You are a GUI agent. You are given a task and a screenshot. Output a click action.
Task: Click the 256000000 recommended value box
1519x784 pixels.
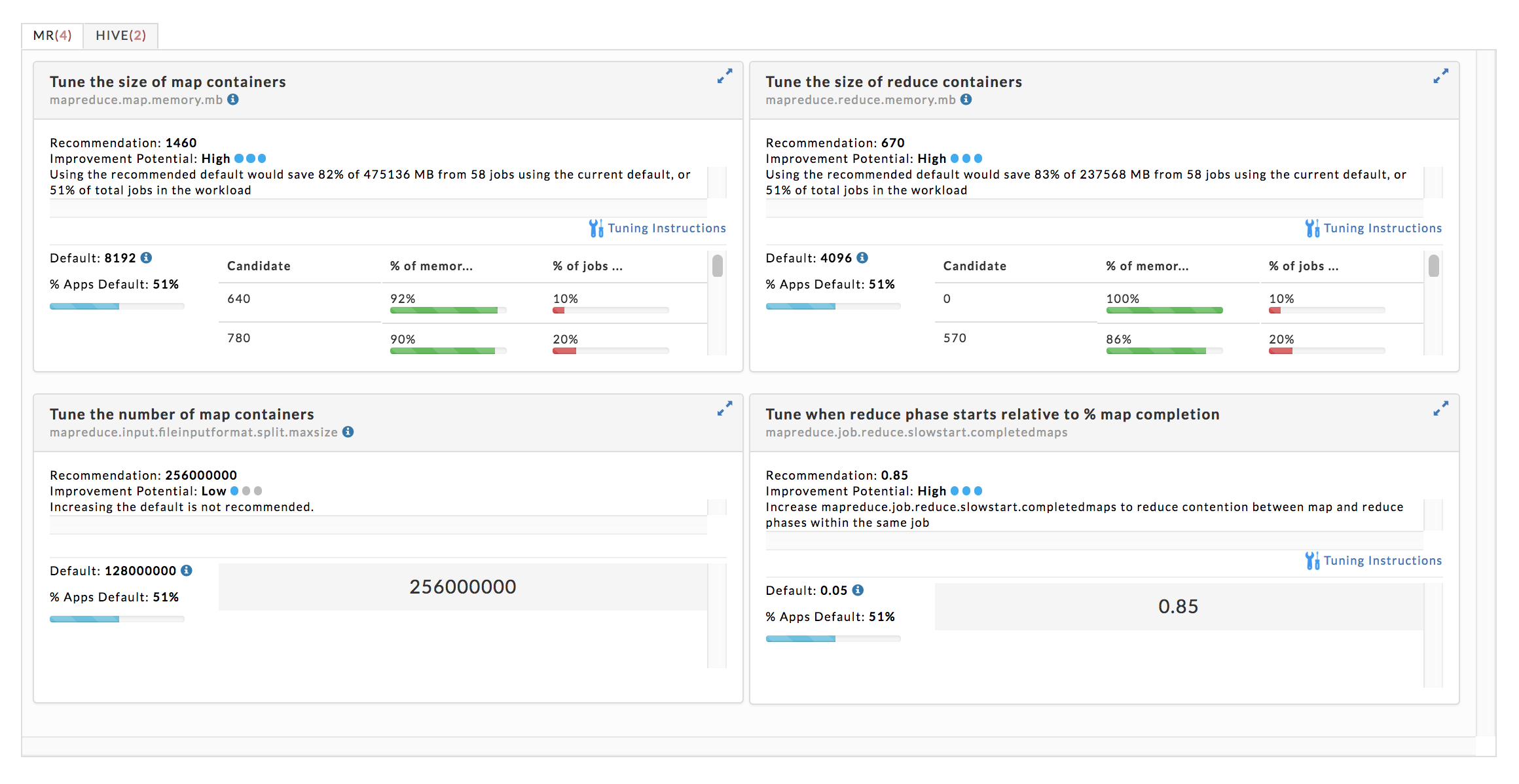[x=463, y=587]
